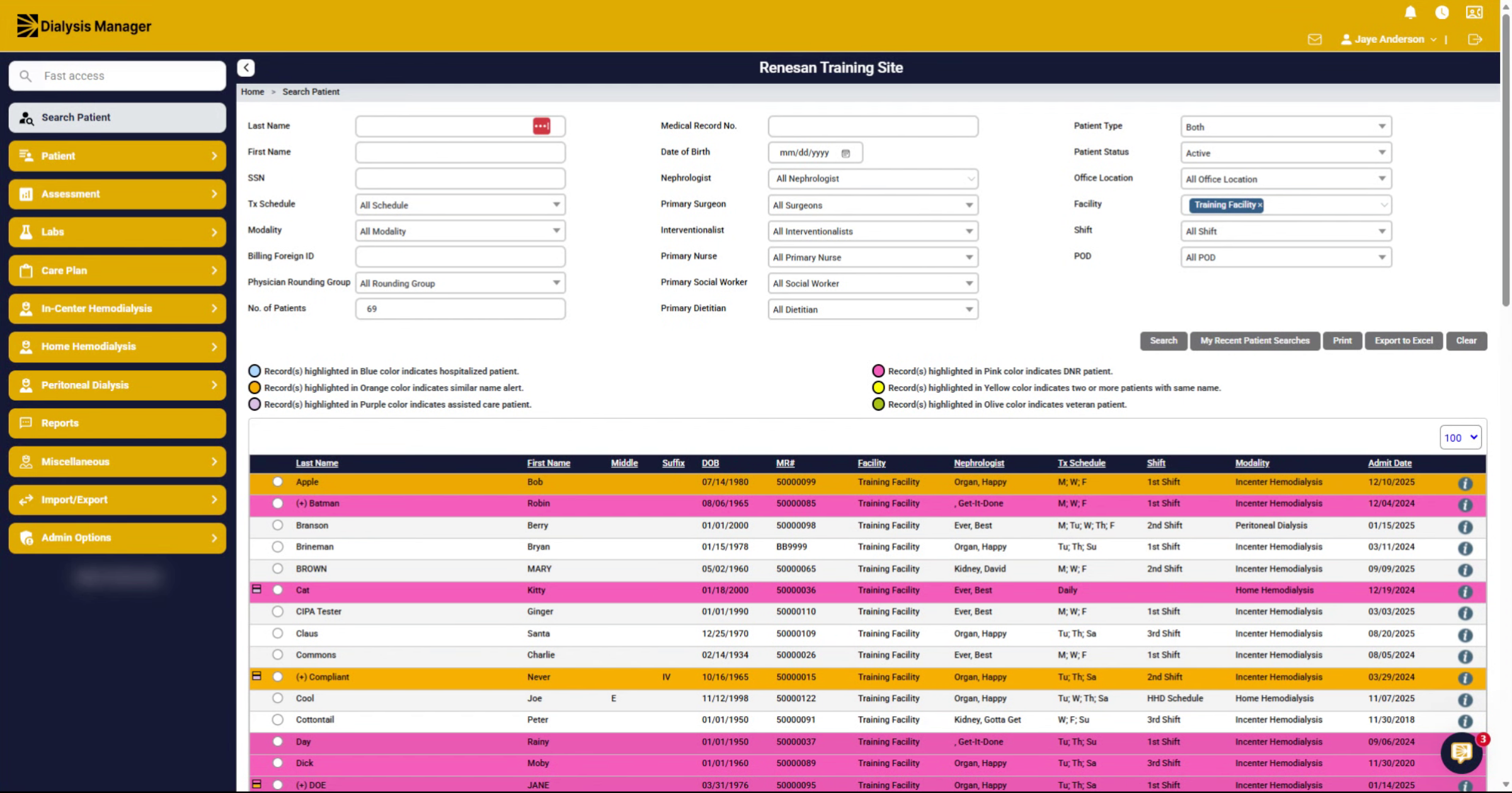1512x793 pixels.
Task: Open the mail envelope icon
Action: tap(1315, 39)
